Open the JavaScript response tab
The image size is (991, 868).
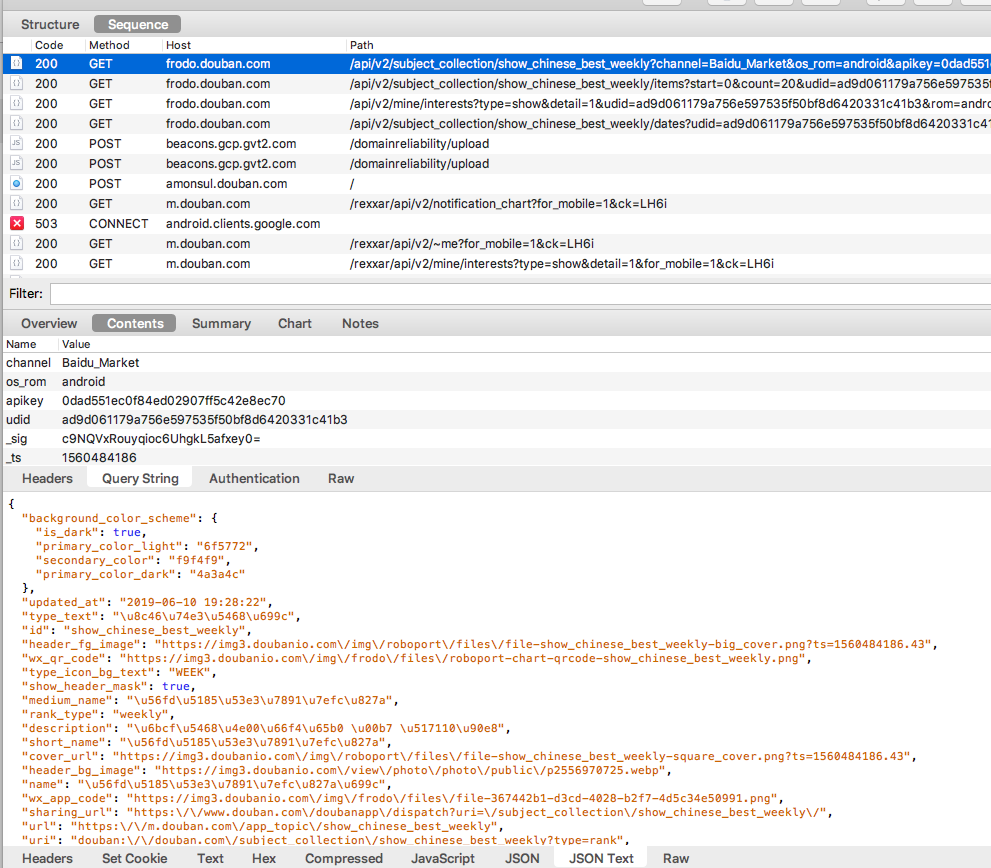click(x=442, y=858)
